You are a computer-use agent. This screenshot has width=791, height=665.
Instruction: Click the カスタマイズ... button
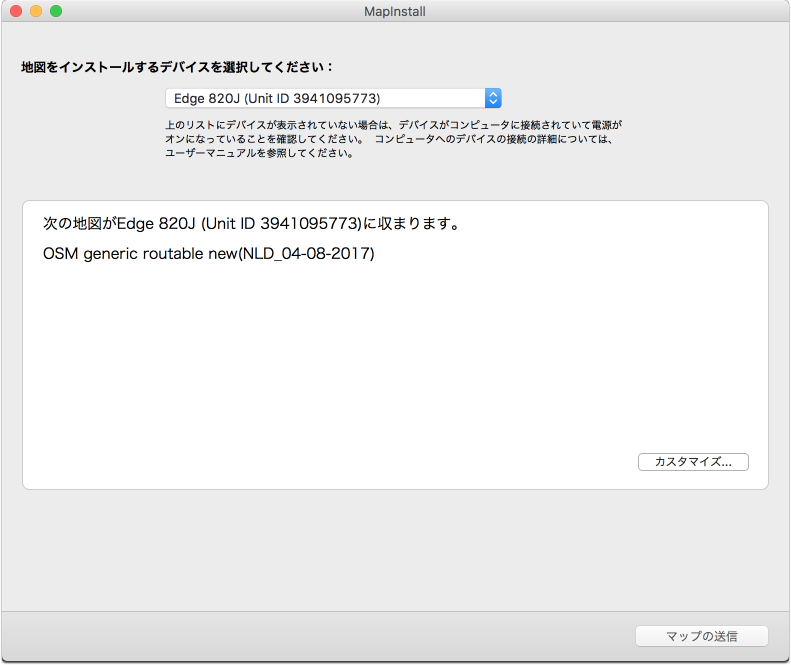tap(693, 462)
